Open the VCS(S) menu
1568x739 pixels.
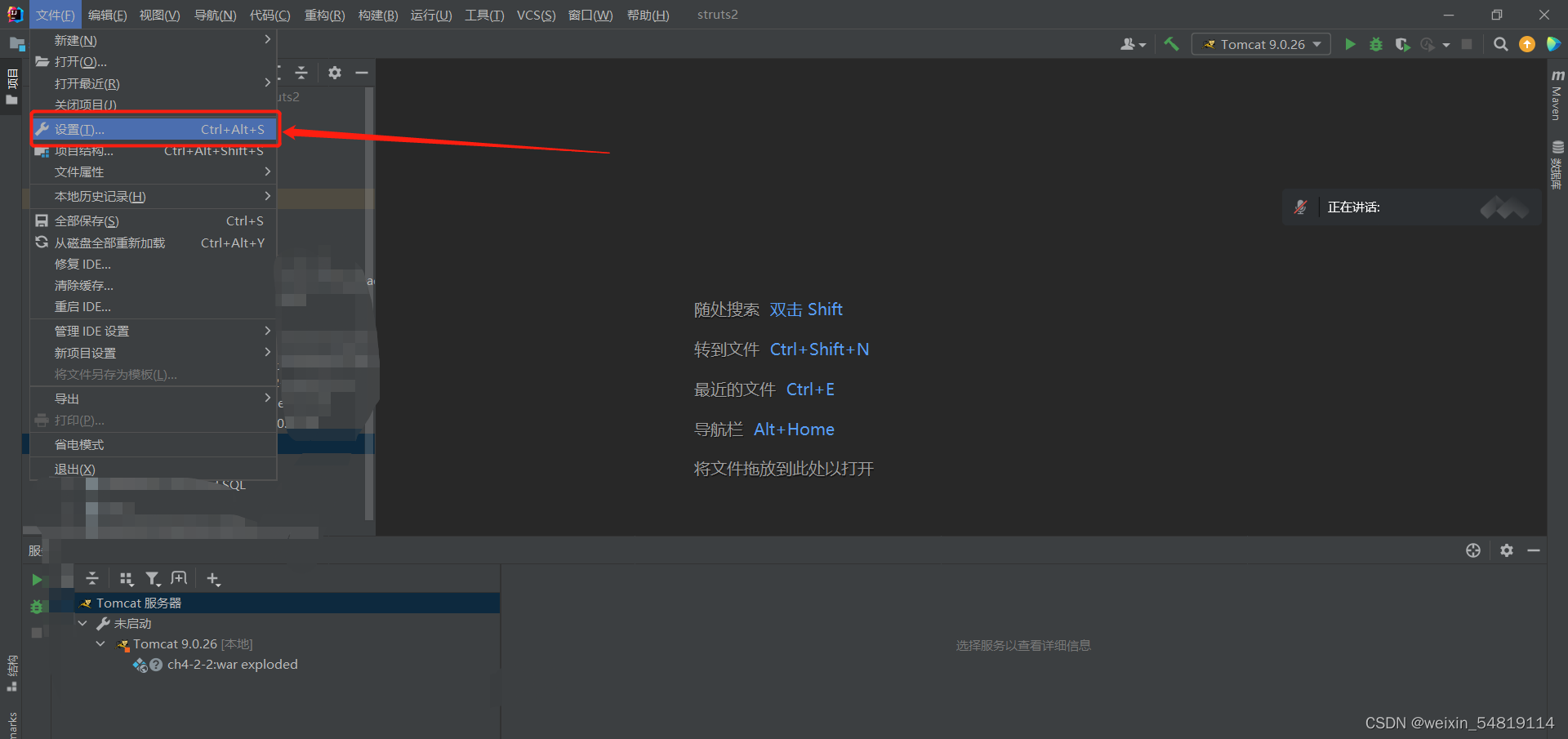(x=536, y=15)
